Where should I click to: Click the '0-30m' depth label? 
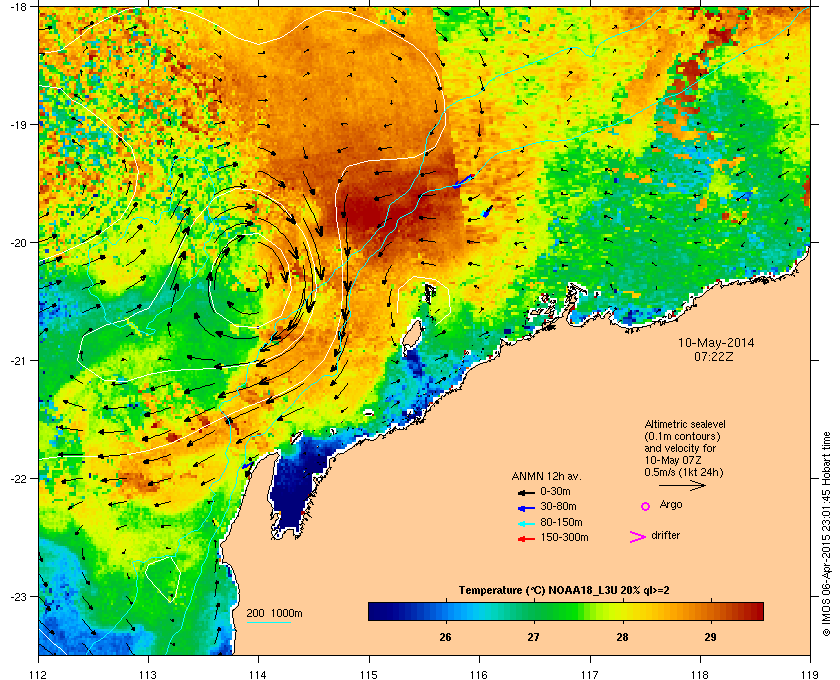coord(556,491)
